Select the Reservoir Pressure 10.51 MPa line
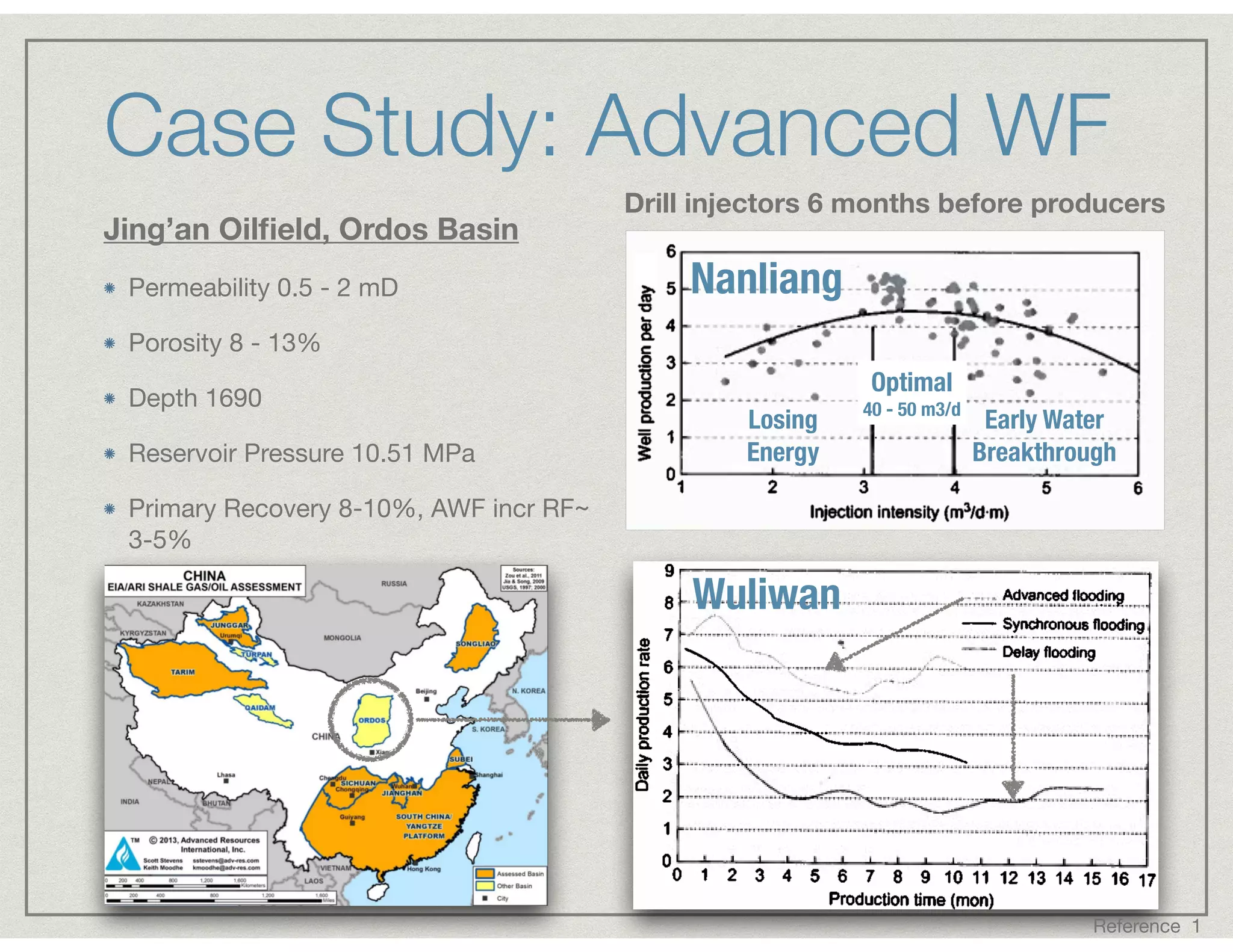 302,453
